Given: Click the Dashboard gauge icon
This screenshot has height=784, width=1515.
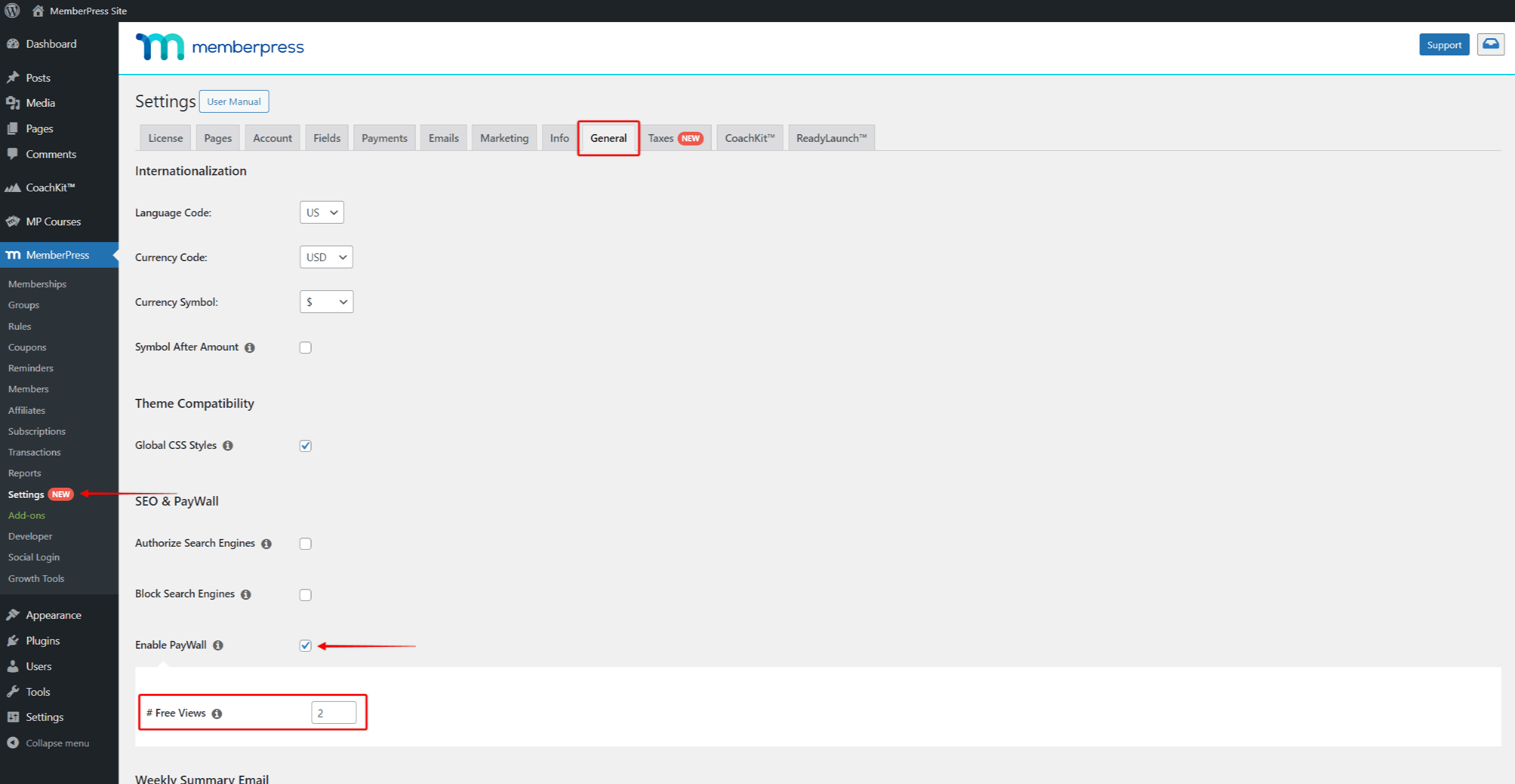Looking at the screenshot, I should click(x=13, y=44).
